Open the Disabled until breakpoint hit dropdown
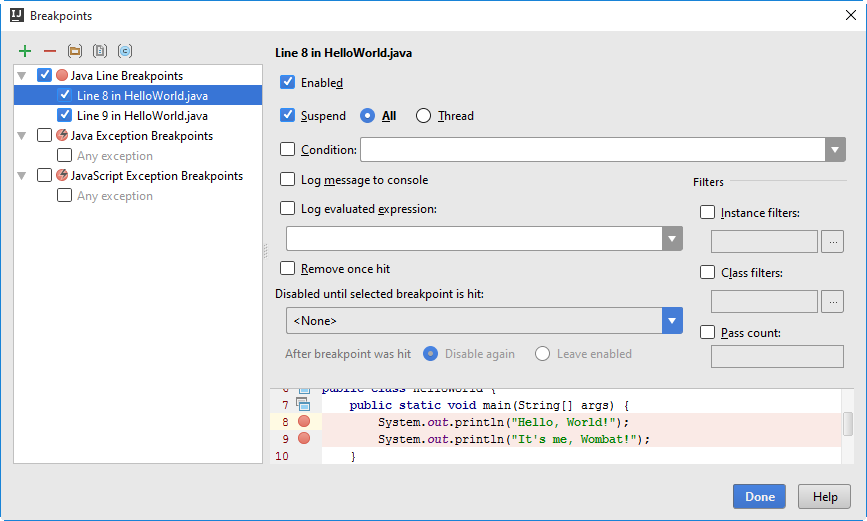This screenshot has height=521, width=867. (672, 321)
